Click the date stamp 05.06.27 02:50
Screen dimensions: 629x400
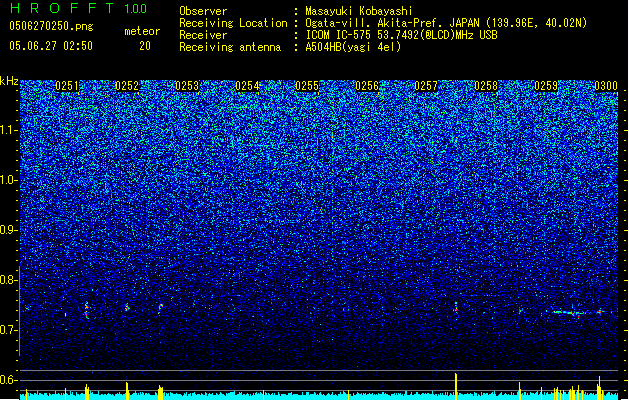pyautogui.click(x=51, y=46)
